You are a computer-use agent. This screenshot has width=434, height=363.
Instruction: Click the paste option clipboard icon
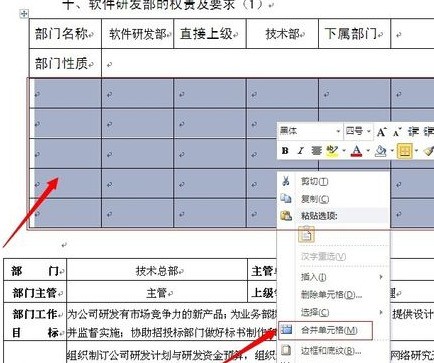pos(306,234)
